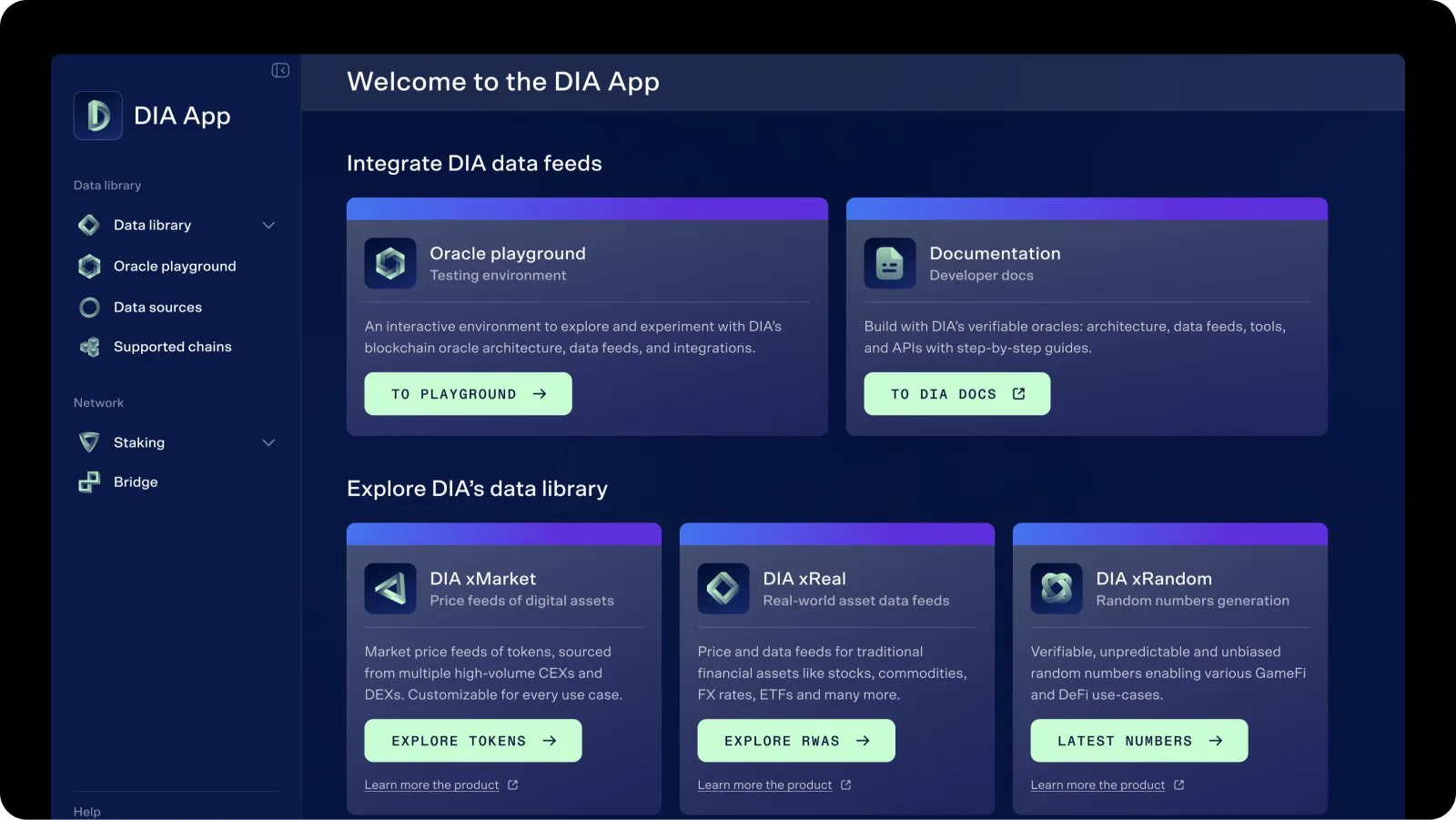Click the Bridge icon in sidebar
Screen dimensions: 1456x820
[89, 482]
